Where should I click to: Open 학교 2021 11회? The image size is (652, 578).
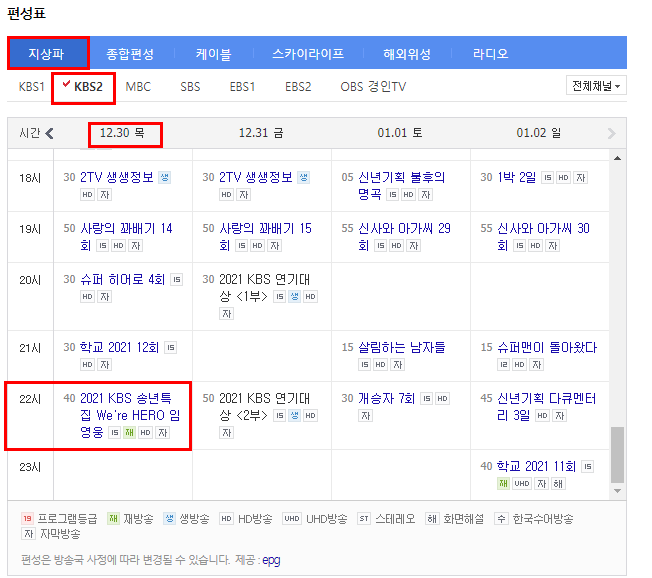click(536, 466)
